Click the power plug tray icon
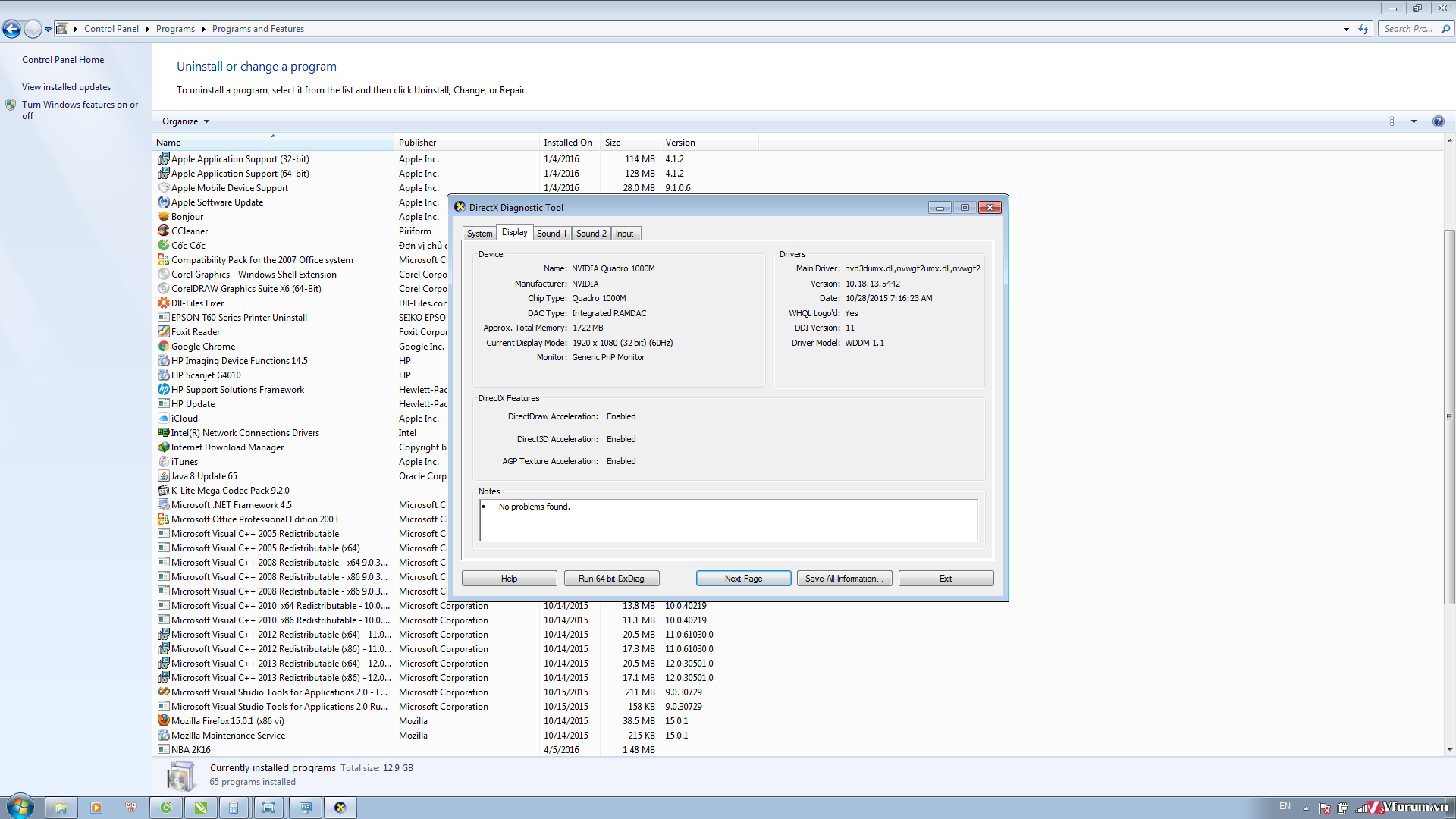1456x819 pixels. pyautogui.click(x=1343, y=808)
